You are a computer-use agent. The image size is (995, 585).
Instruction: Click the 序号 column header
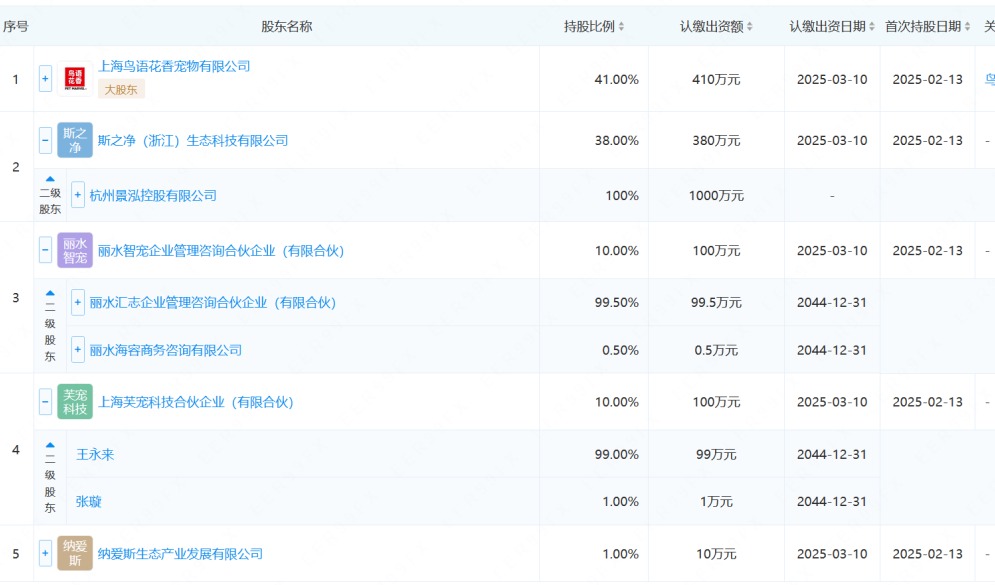click(16, 27)
